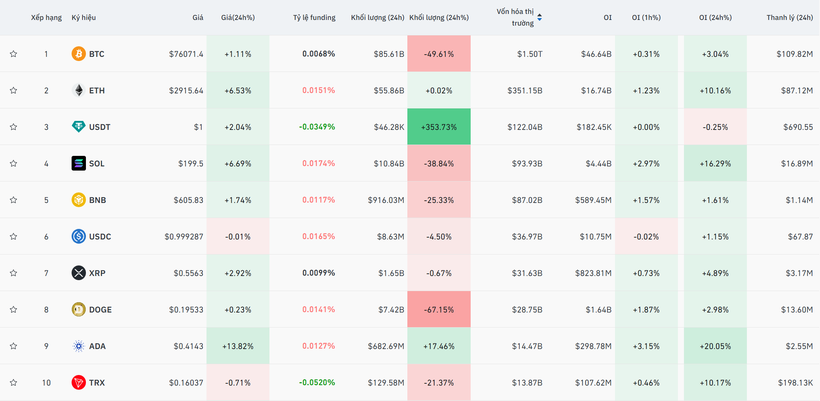Click the BNB coin icon
Viewport: 820px width, 401px height.
pyautogui.click(x=78, y=200)
